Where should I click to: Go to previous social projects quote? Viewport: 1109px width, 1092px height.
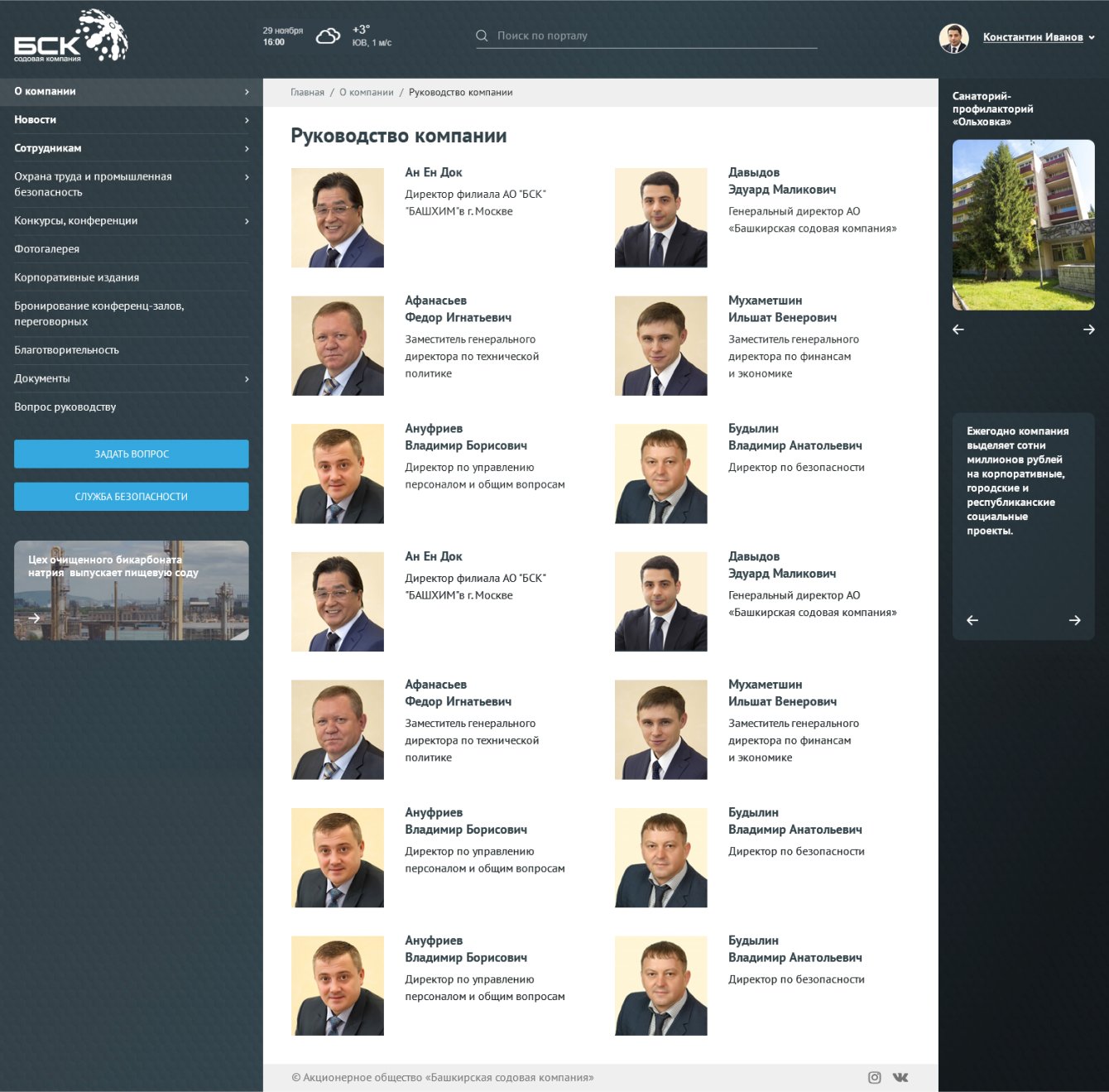point(972,620)
